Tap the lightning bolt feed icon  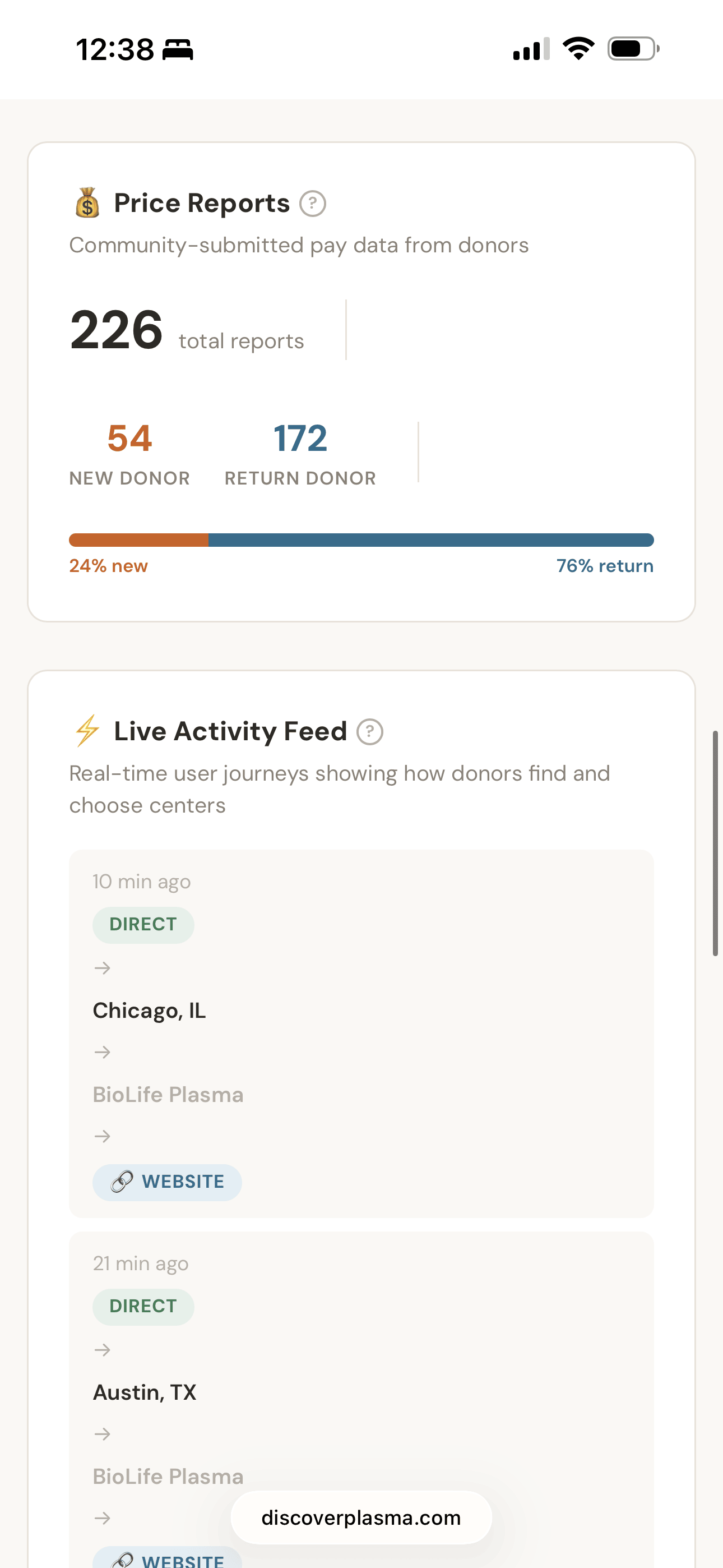click(87, 730)
